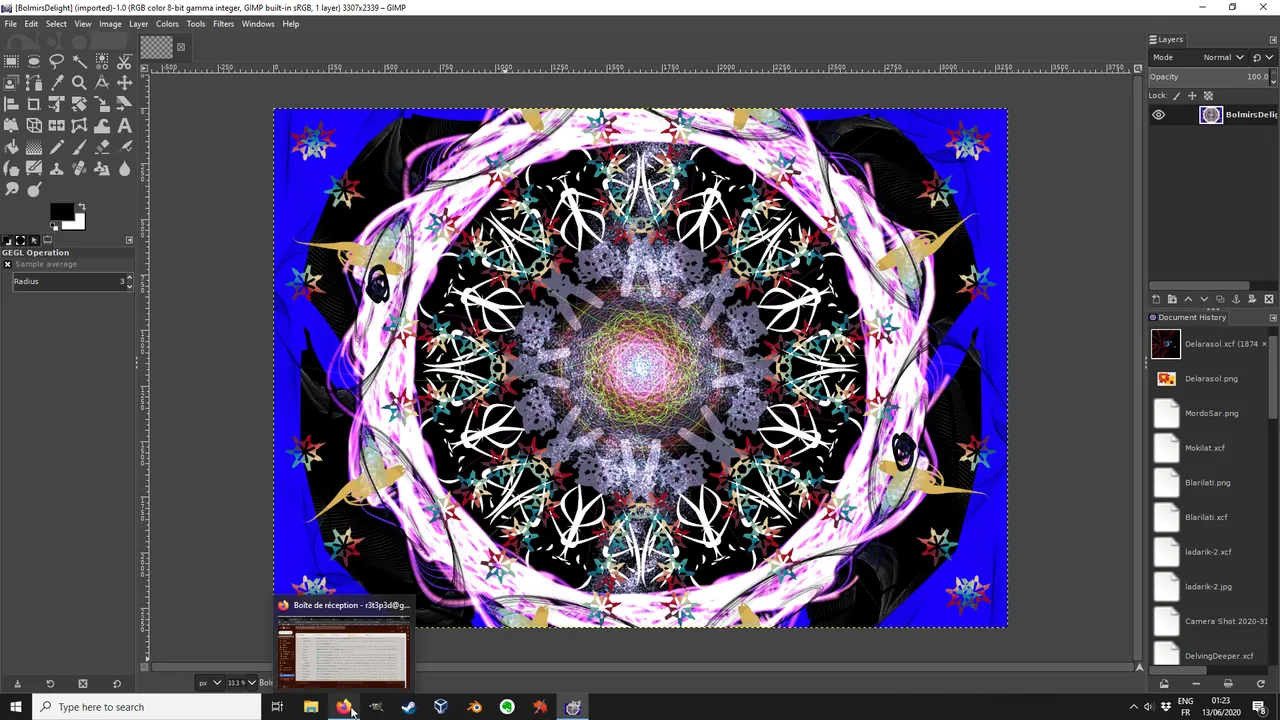Open the Filters menu
1280x720 pixels.
coord(223,24)
